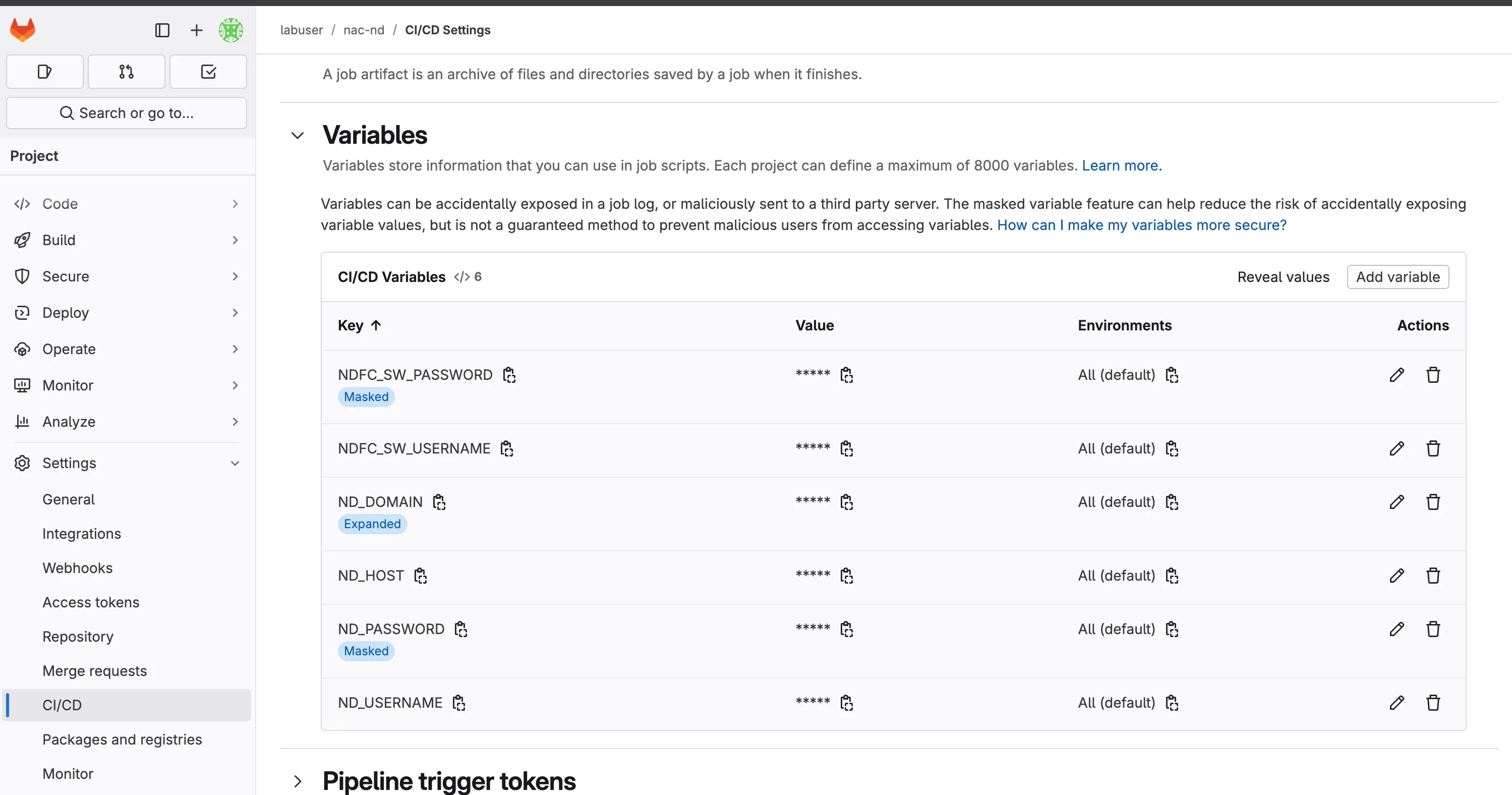The height and width of the screenshot is (795, 1512).
Task: Click the Add variable button
Action: [x=1398, y=276]
